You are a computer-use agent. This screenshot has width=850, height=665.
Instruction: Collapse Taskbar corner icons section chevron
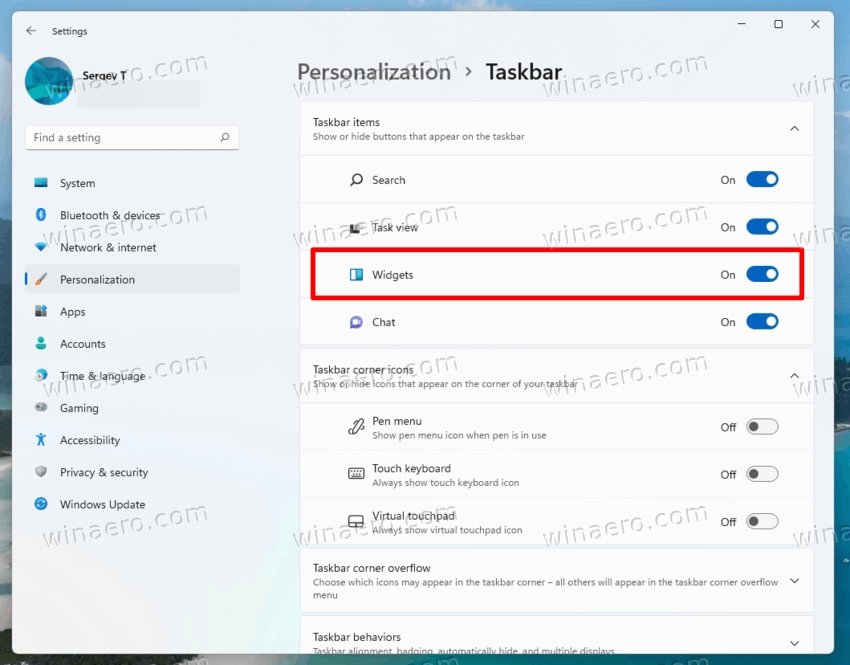click(794, 376)
